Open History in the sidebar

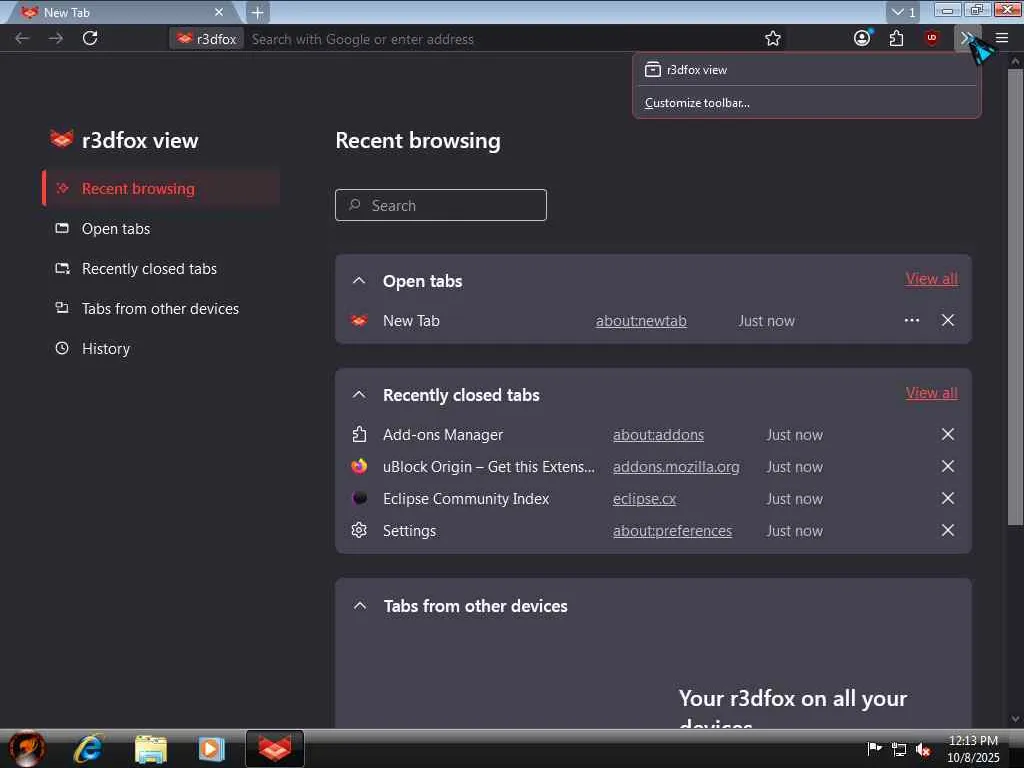click(x=161, y=348)
